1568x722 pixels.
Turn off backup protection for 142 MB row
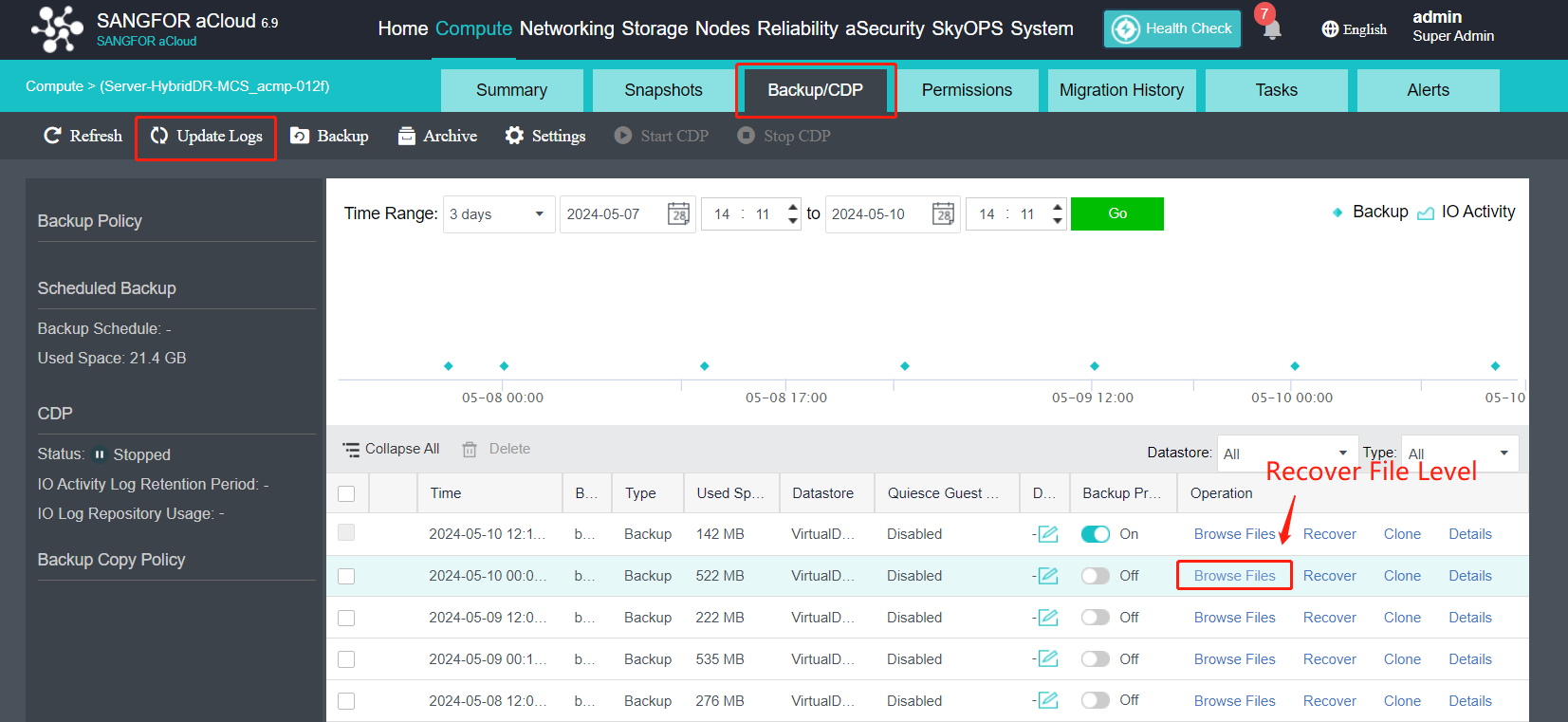pyautogui.click(x=1096, y=534)
